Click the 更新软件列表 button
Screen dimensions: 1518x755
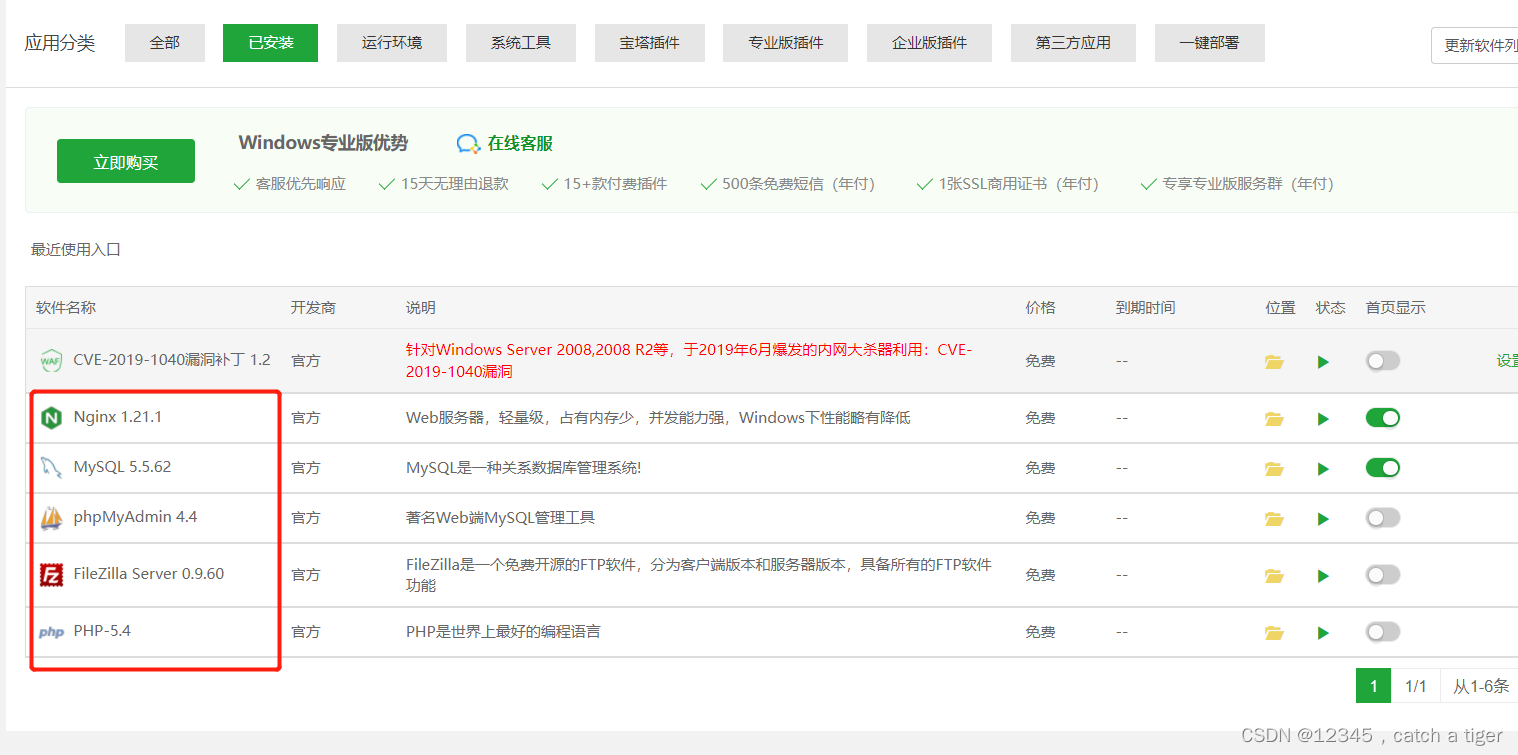click(1475, 46)
